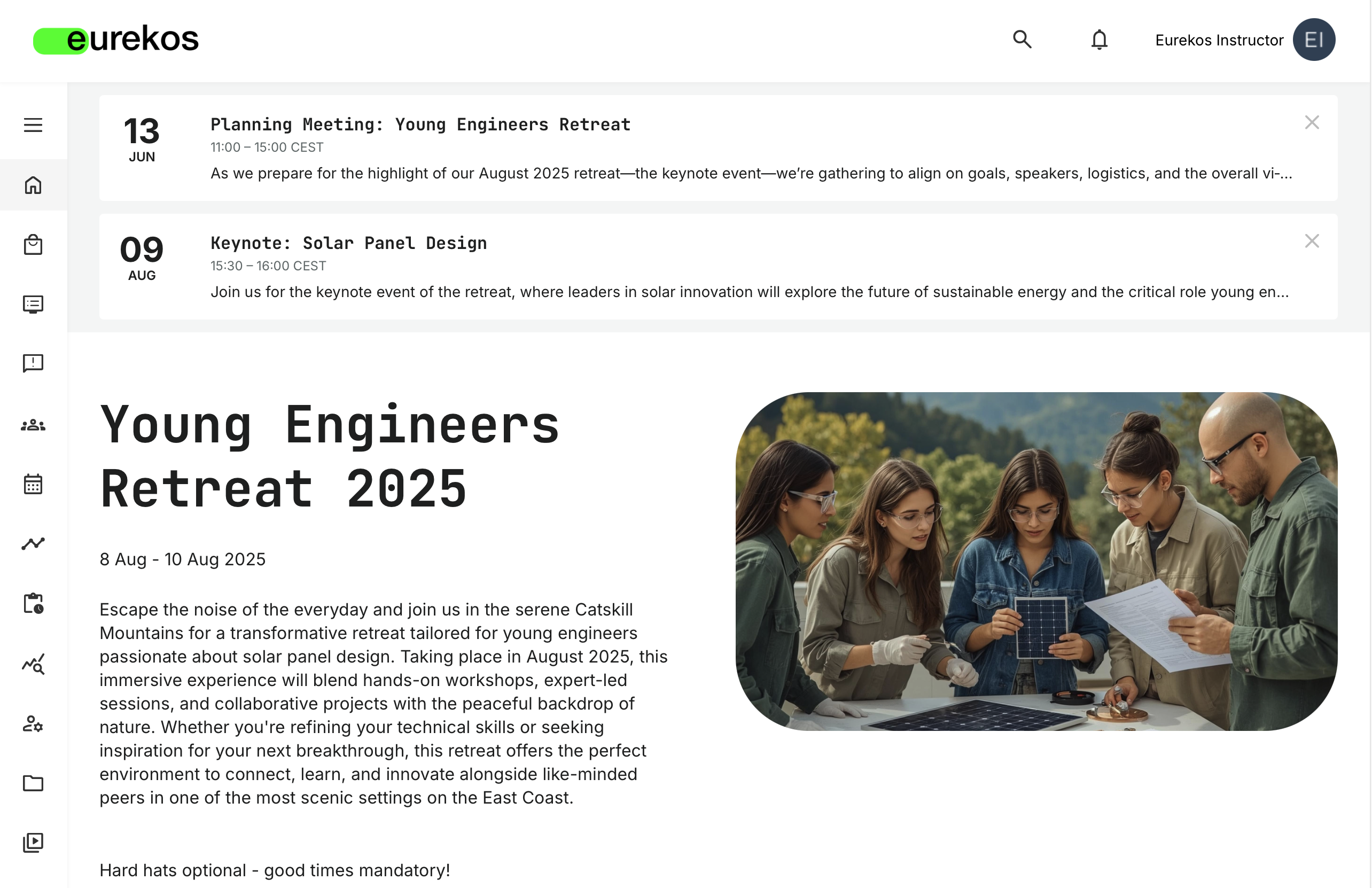Open the calendar sidebar icon
The image size is (1372, 888).
coord(33,485)
